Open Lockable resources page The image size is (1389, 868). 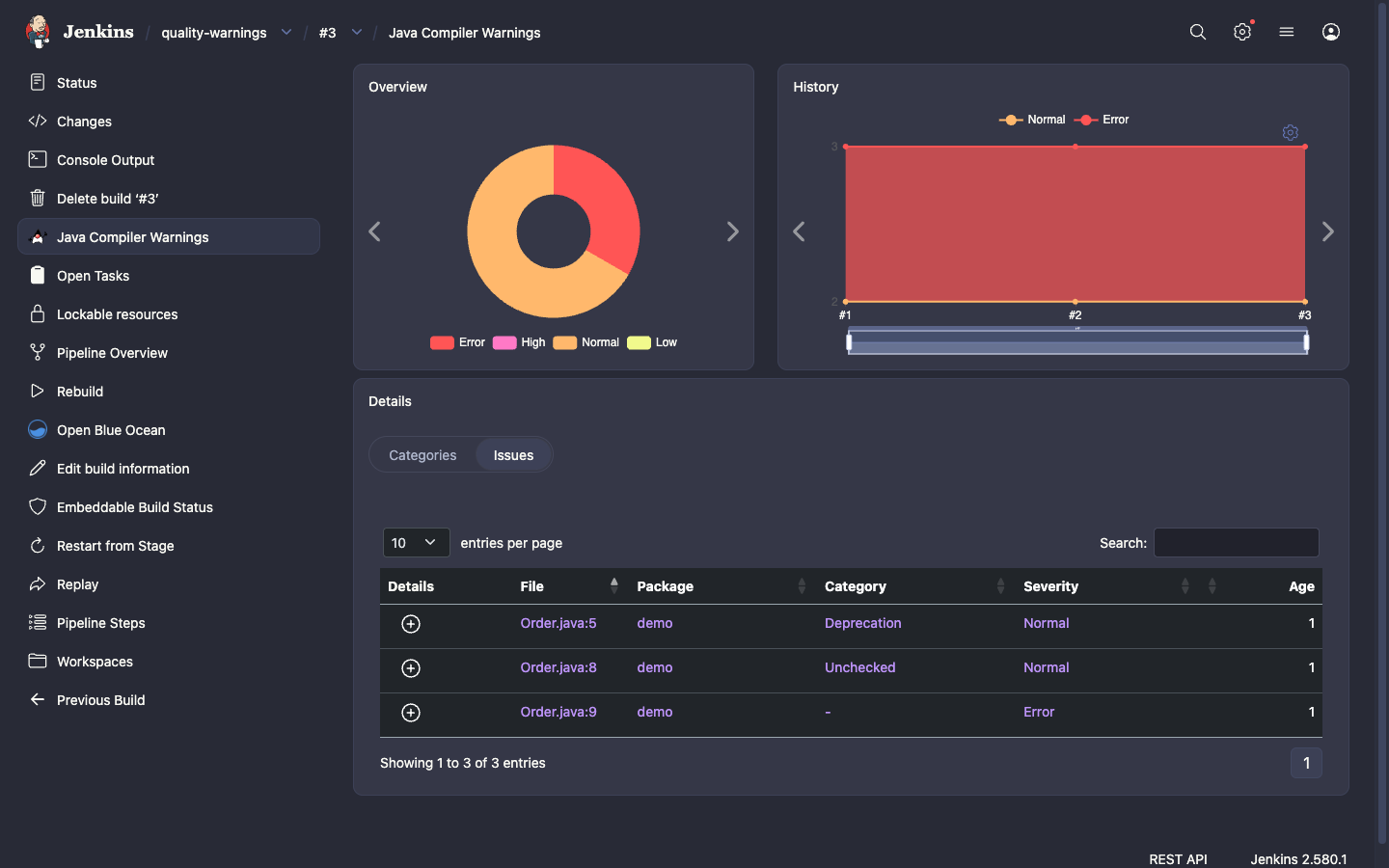tap(169, 314)
